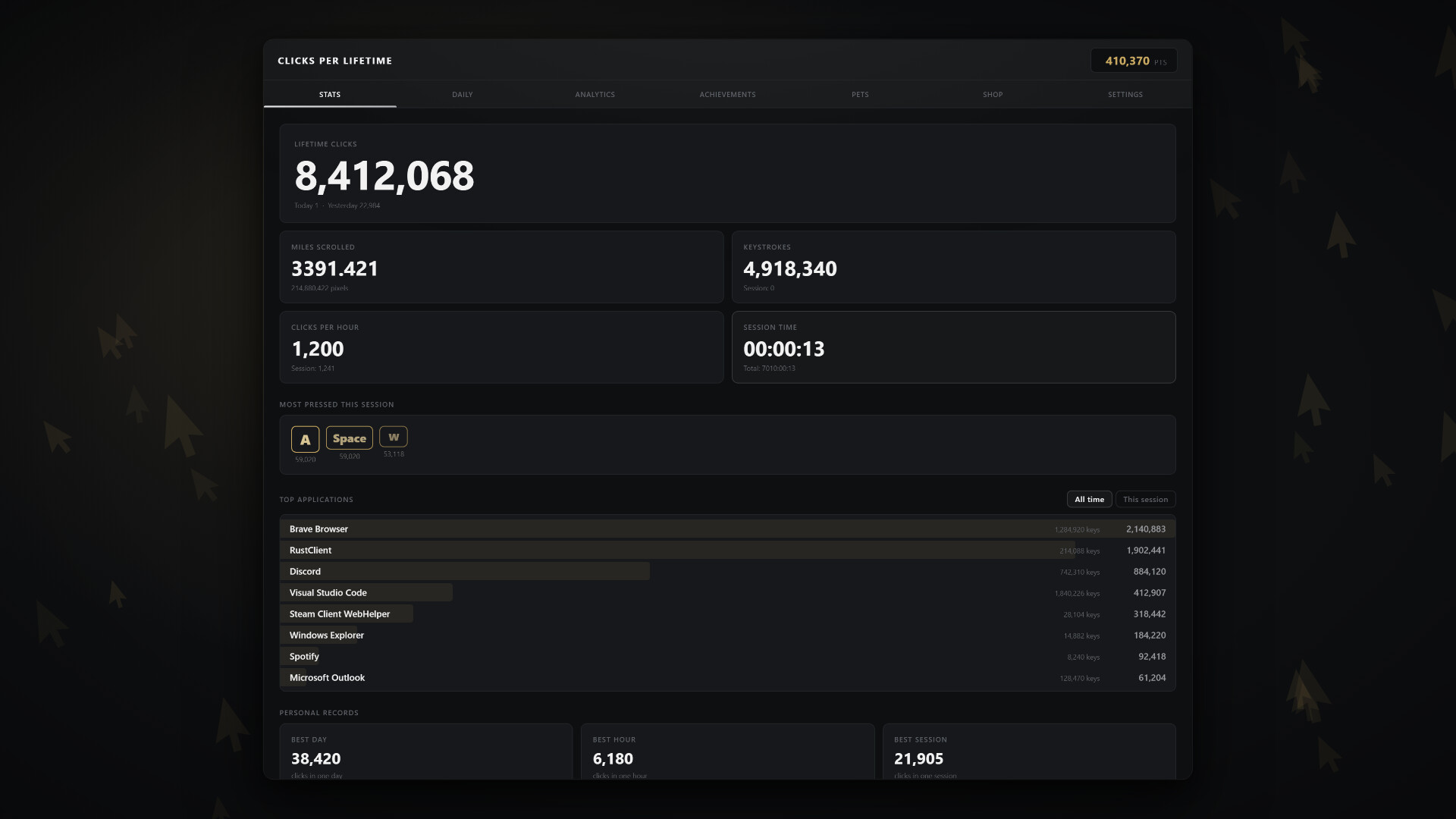Click the Keystrokes value 4,918,340
Viewport: 1456px width, 819px height.
[790, 268]
